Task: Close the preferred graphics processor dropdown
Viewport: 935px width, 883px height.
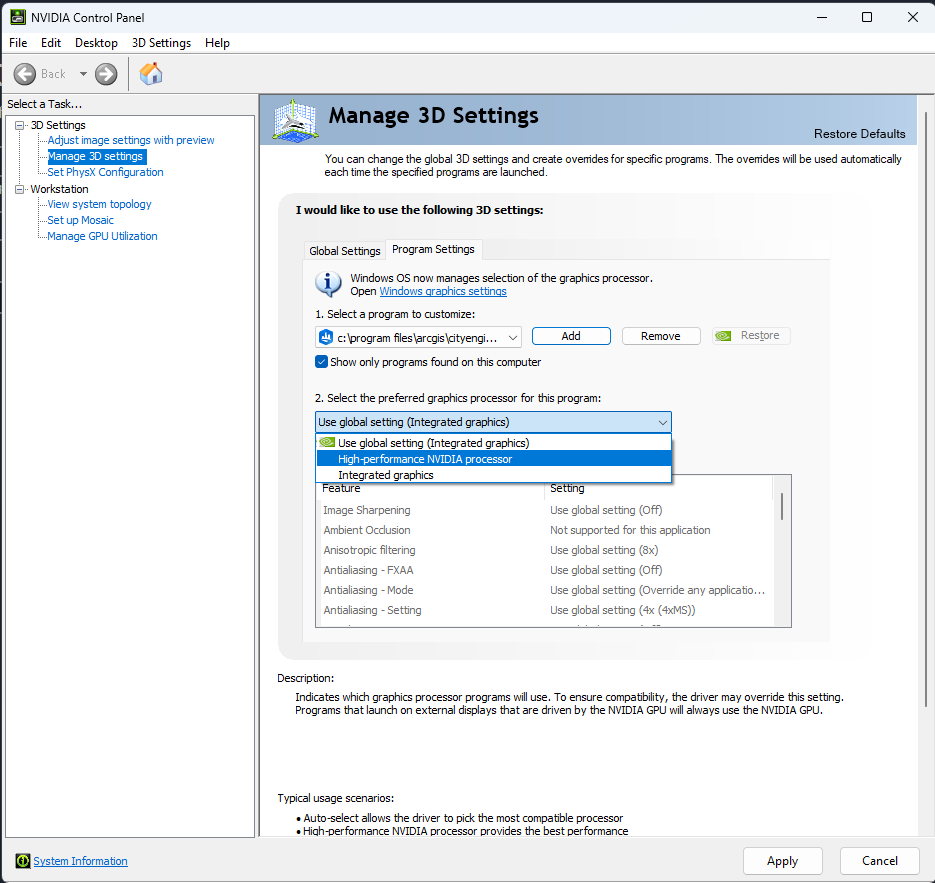Action: click(662, 422)
